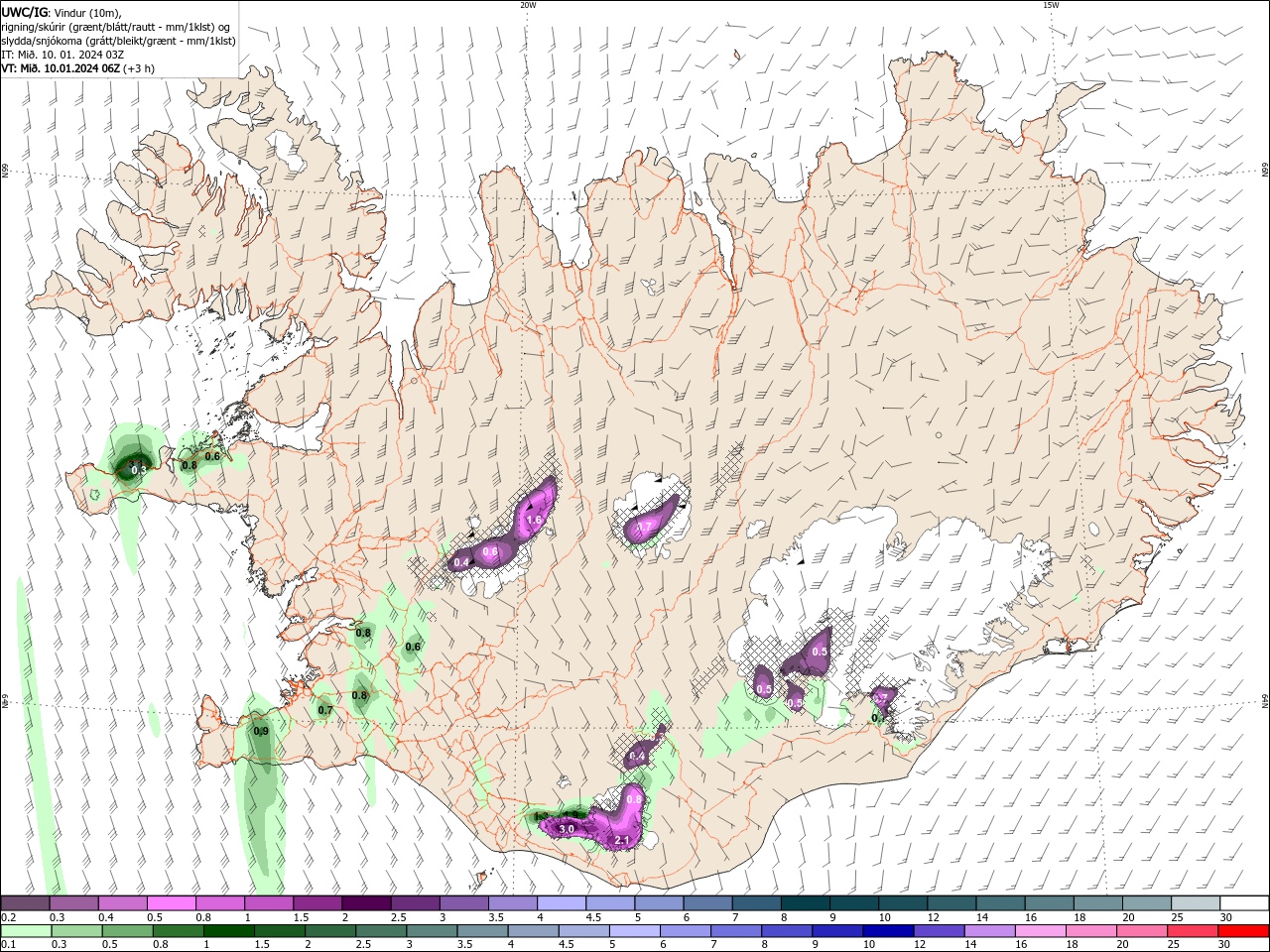The height and width of the screenshot is (952, 1270).
Task: Pick the bright red rain swatch labeled 30
Action: 1243,931
